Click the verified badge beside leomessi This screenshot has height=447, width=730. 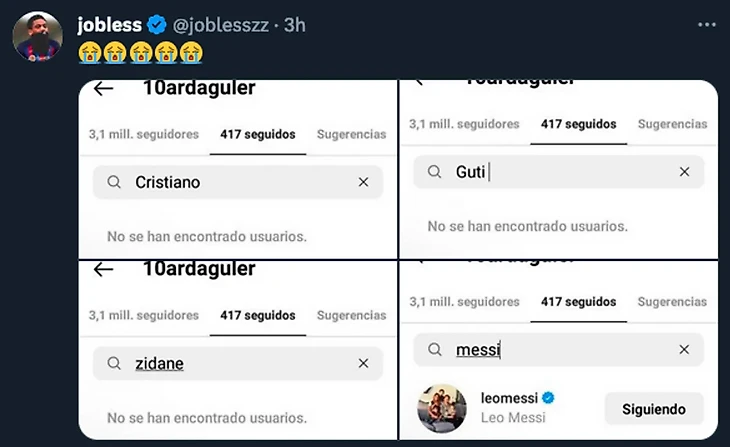(548, 397)
